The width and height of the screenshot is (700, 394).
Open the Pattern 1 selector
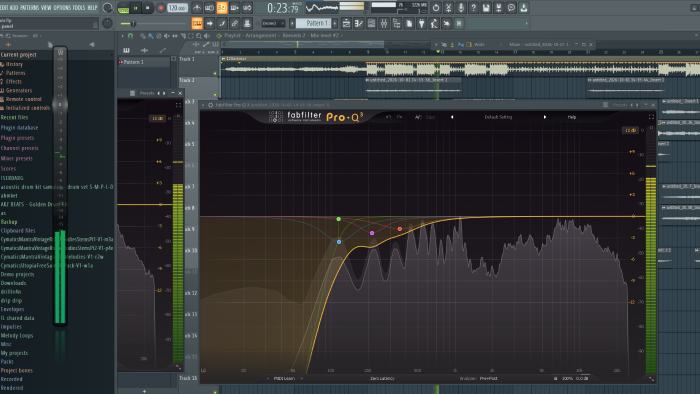(x=313, y=23)
